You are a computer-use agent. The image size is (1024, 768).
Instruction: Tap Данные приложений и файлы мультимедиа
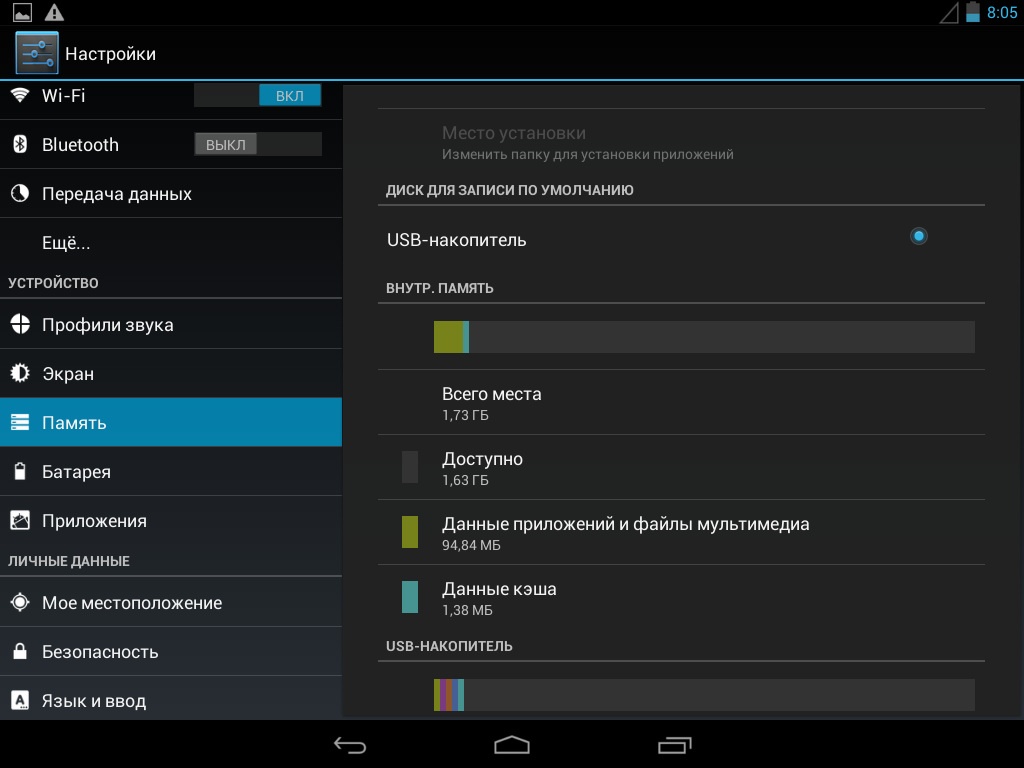(625, 532)
